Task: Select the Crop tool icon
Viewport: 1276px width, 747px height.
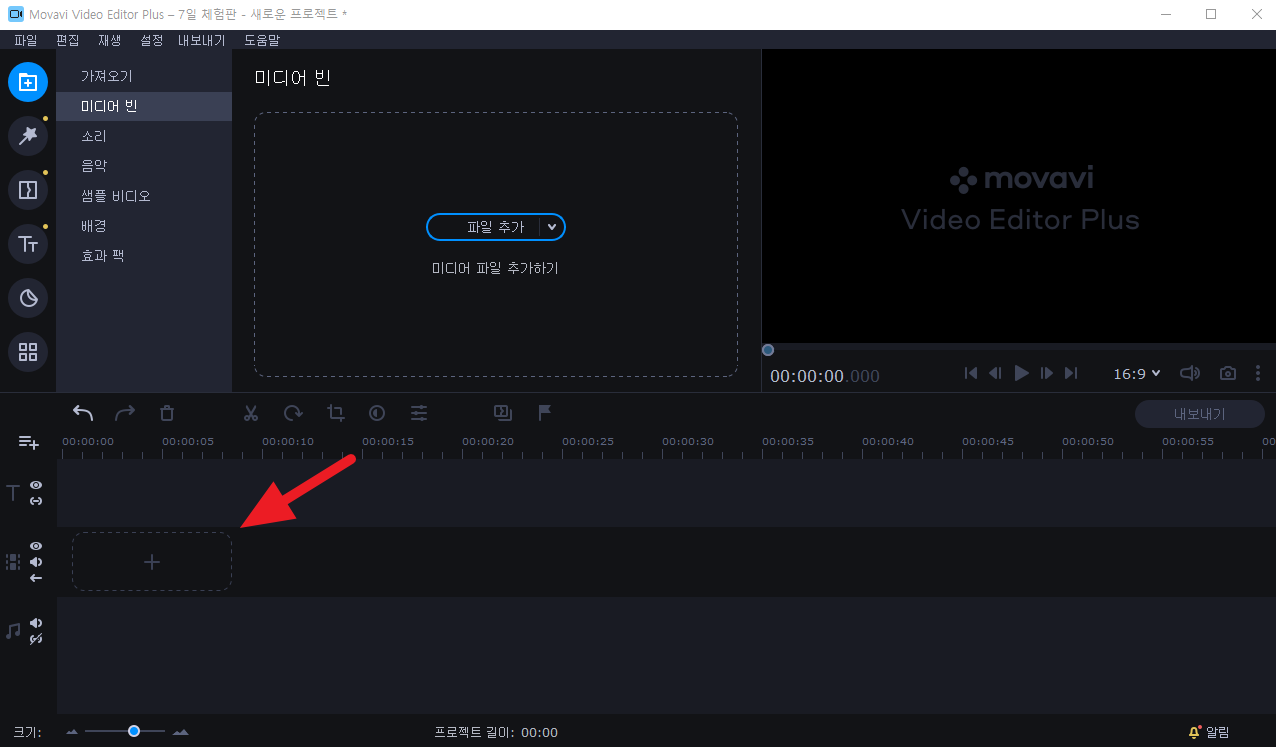Action: tap(335, 413)
